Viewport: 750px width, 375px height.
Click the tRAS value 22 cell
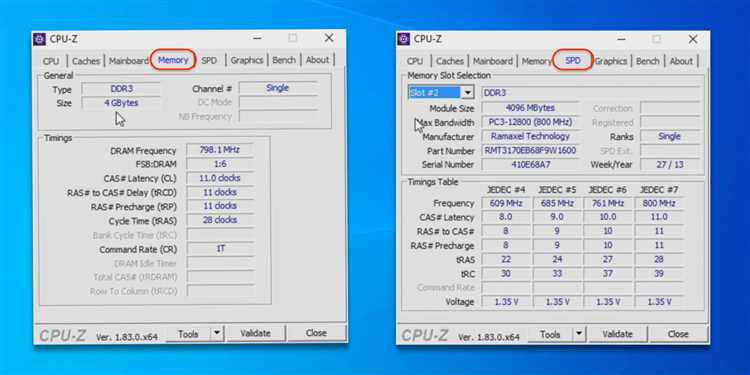click(506, 260)
